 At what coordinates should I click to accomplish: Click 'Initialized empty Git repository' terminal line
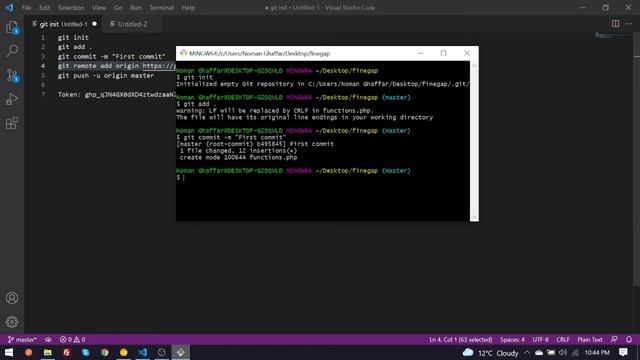[322, 84]
